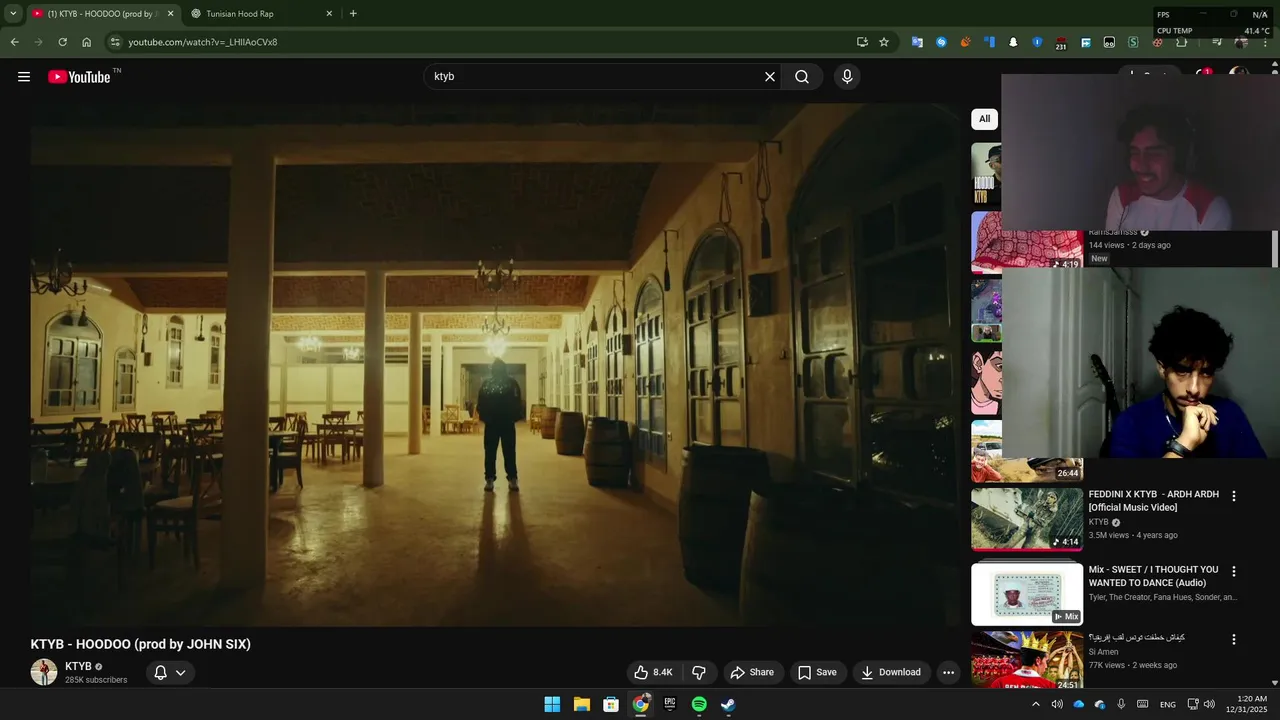Open the subscription notification bell dropdown
1280x720 pixels.
(169, 672)
